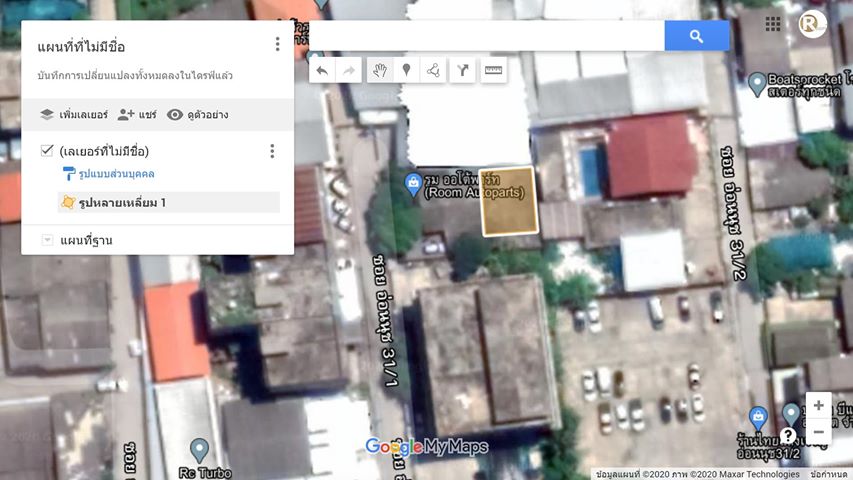Screen dimensions: 853x480
Task: Click inside the map search field
Action: [487, 36]
